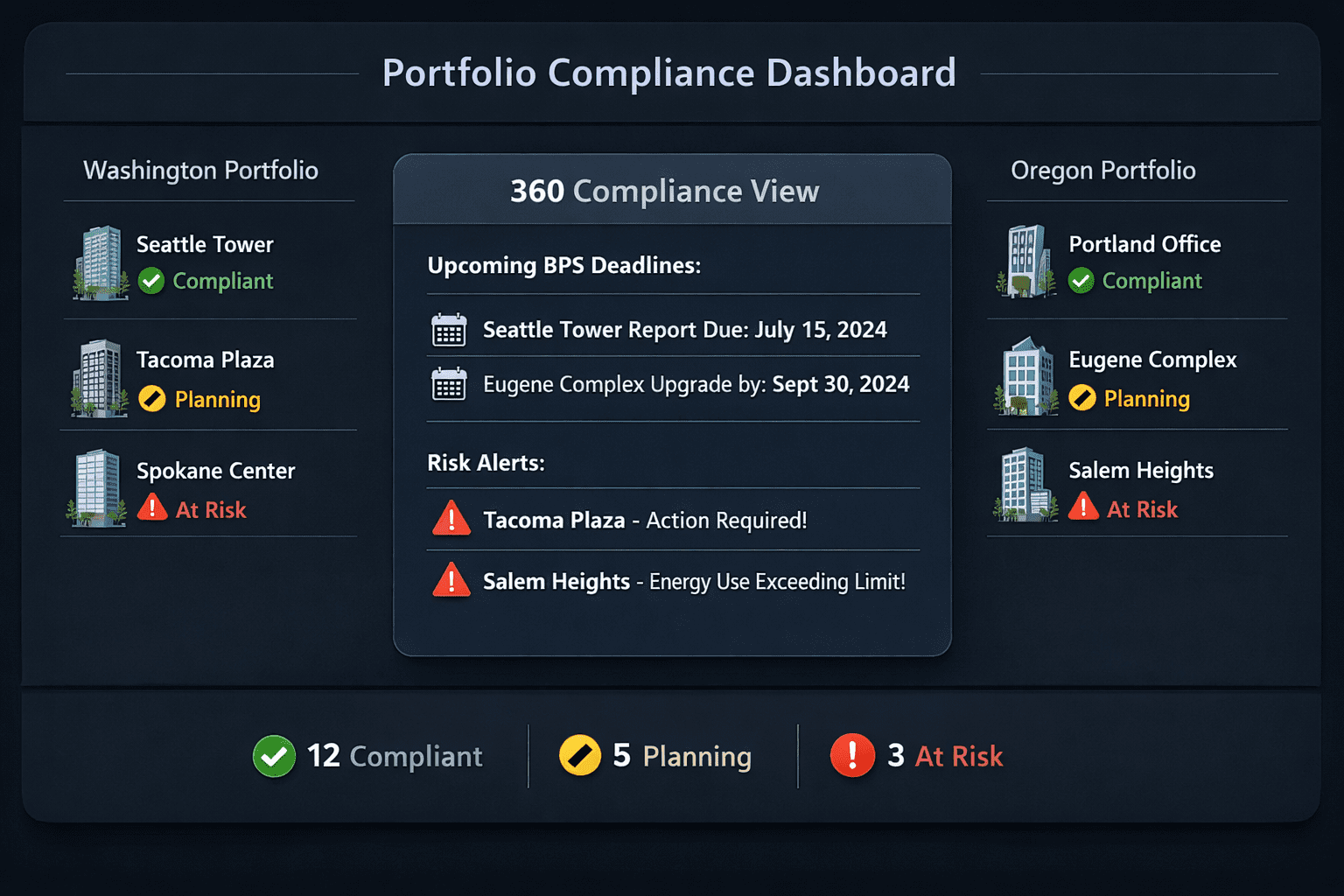
Task: Open Eugene Complex Upgrade deadline entry
Action: pyautogui.click(x=696, y=384)
